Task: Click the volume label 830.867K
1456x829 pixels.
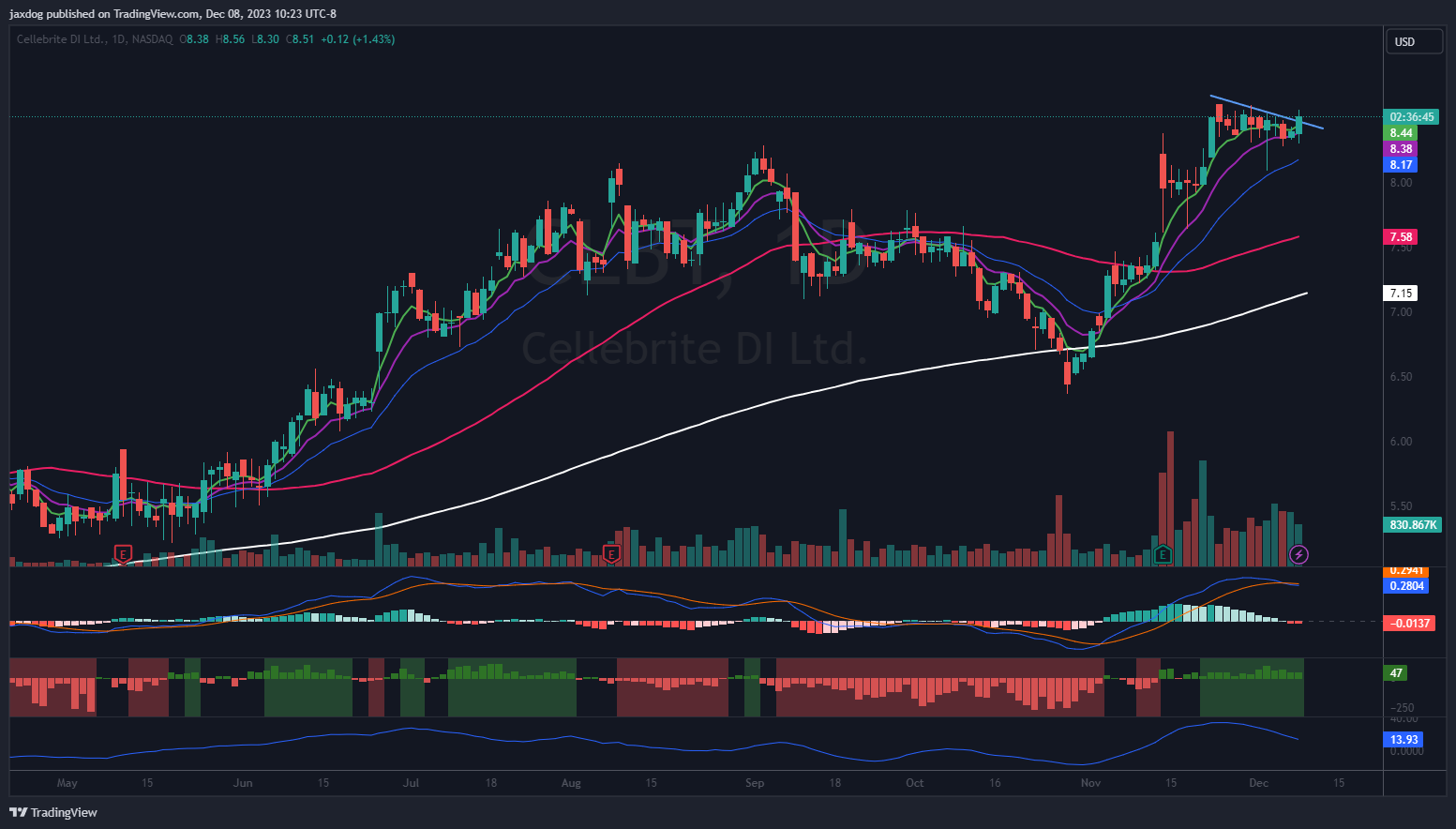Action: coord(1413,525)
